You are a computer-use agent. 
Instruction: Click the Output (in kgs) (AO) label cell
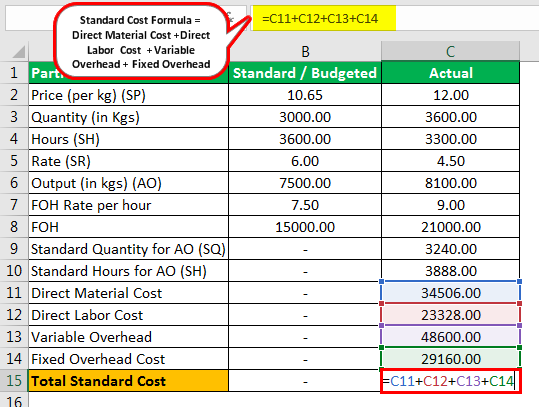pyautogui.click(x=129, y=183)
